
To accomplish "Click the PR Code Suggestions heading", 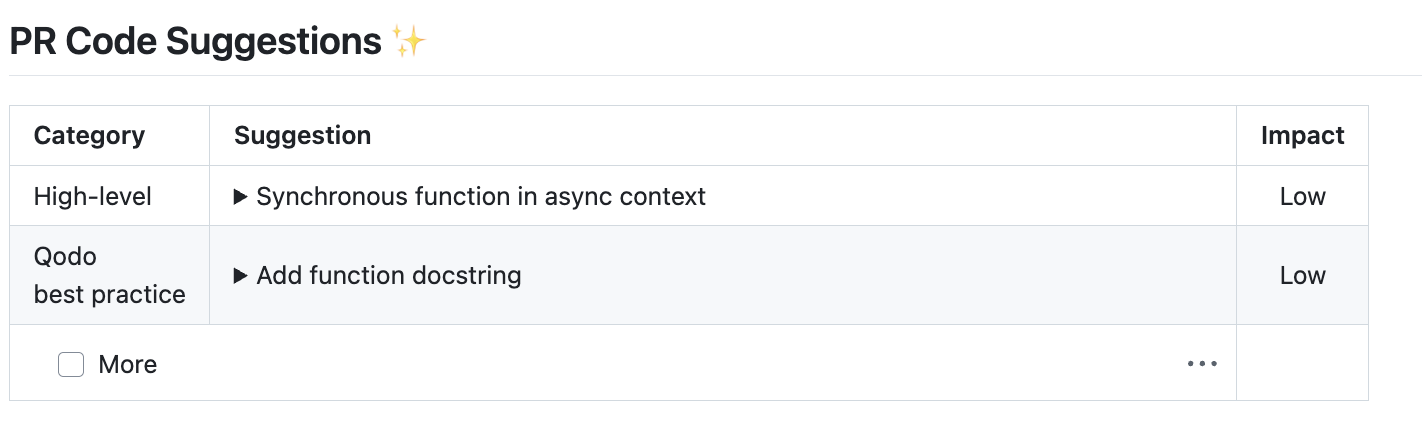I will tap(196, 42).
